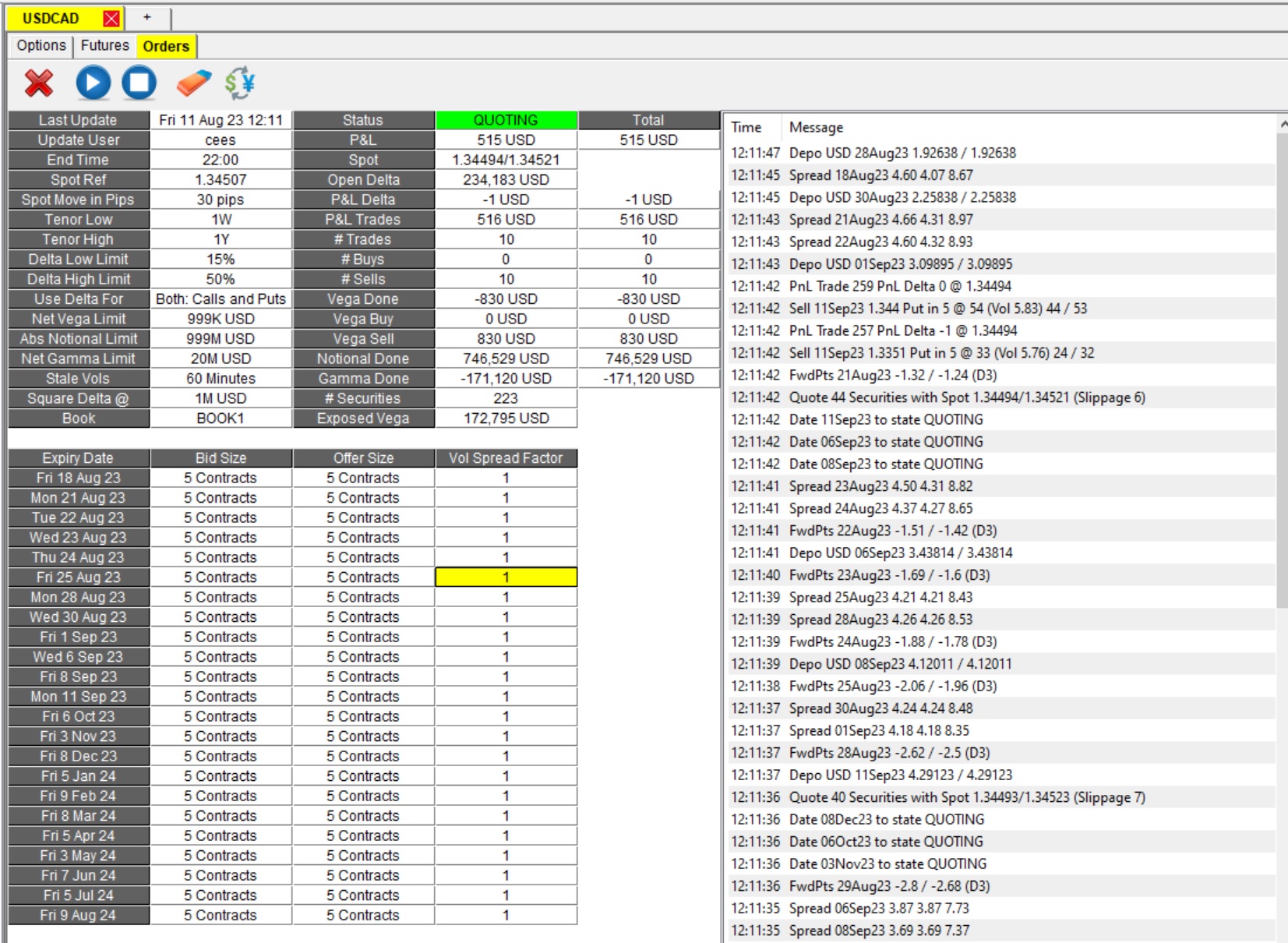Edit Bid Size for Wed 23 Aug 23
This screenshot has width=1288, height=943.
pyautogui.click(x=221, y=537)
